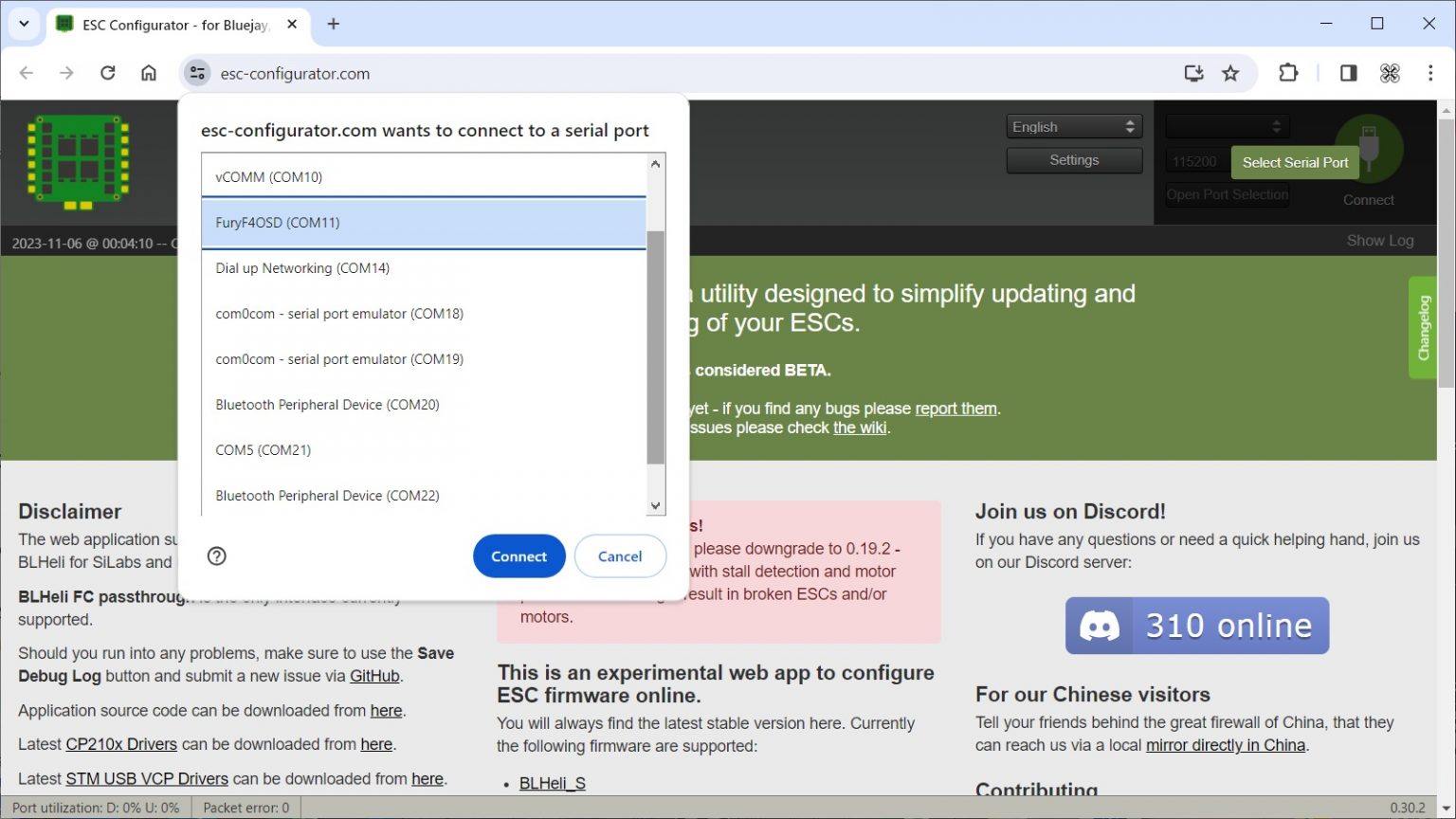Click page scrollbar down arrow

[1447, 807]
